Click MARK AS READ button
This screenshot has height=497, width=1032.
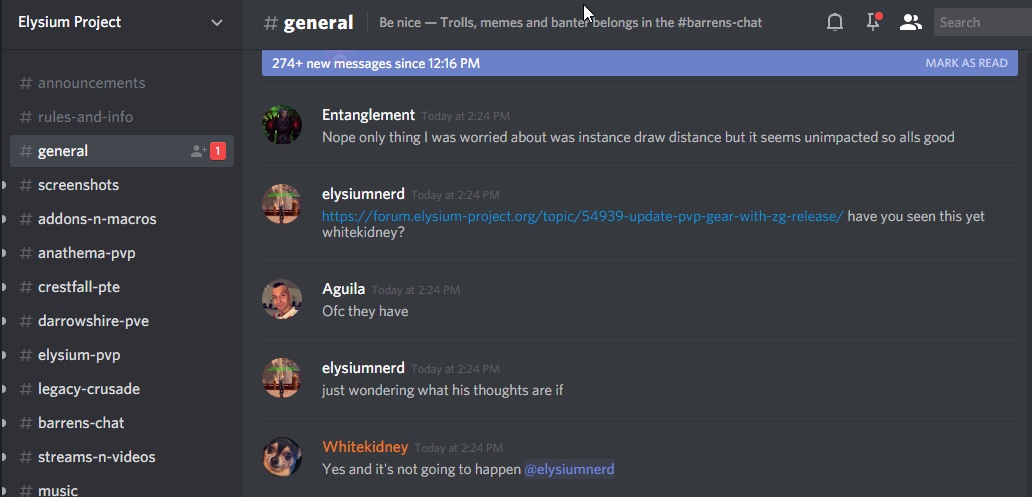[x=966, y=63]
